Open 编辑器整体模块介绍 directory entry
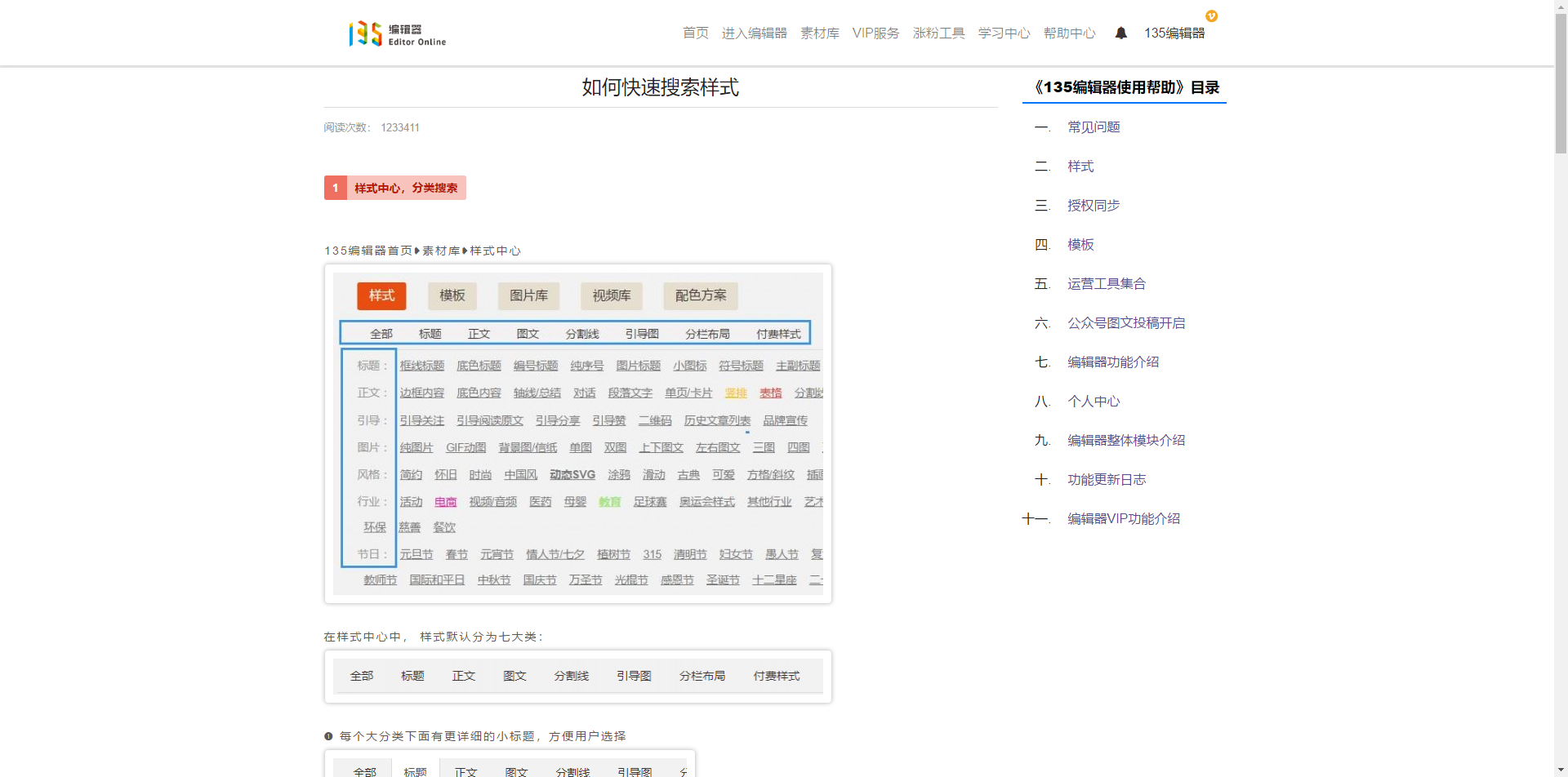The width and height of the screenshot is (1568, 777). point(1126,441)
